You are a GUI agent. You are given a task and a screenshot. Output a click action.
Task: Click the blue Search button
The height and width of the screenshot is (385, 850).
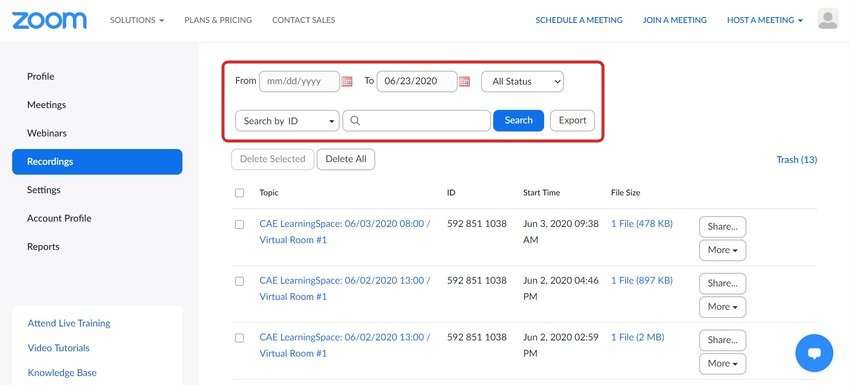coord(518,120)
